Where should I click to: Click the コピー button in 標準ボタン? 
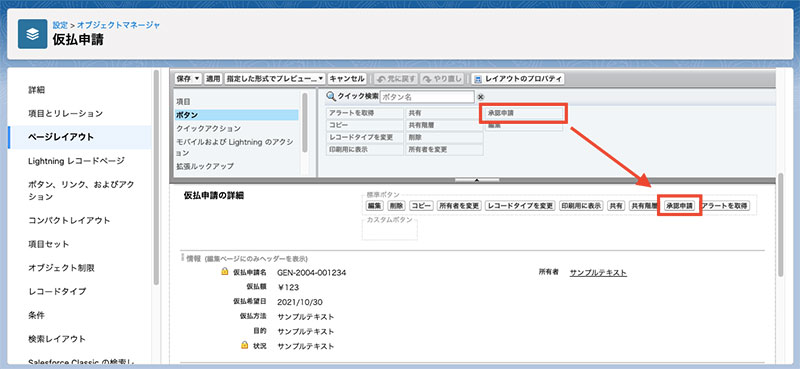[x=421, y=206]
